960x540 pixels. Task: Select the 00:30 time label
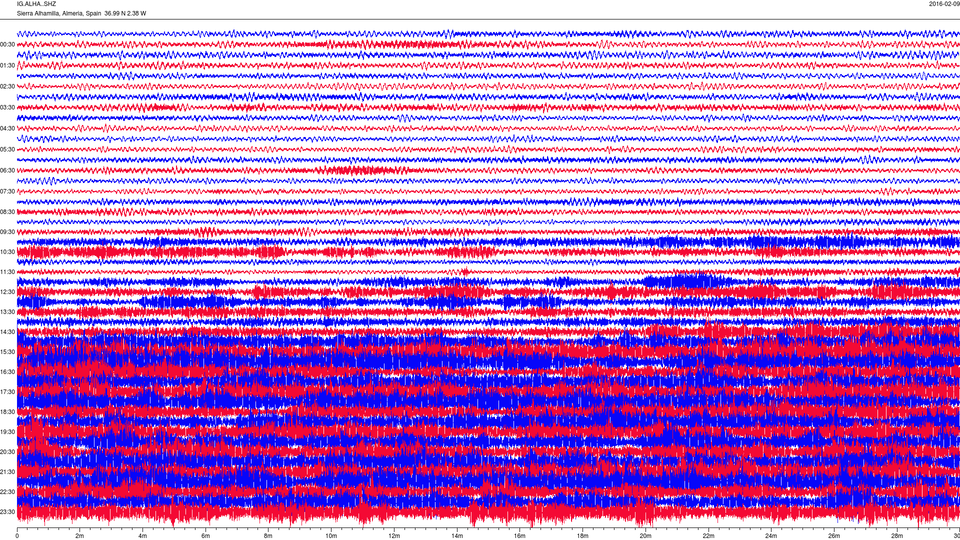(7, 45)
